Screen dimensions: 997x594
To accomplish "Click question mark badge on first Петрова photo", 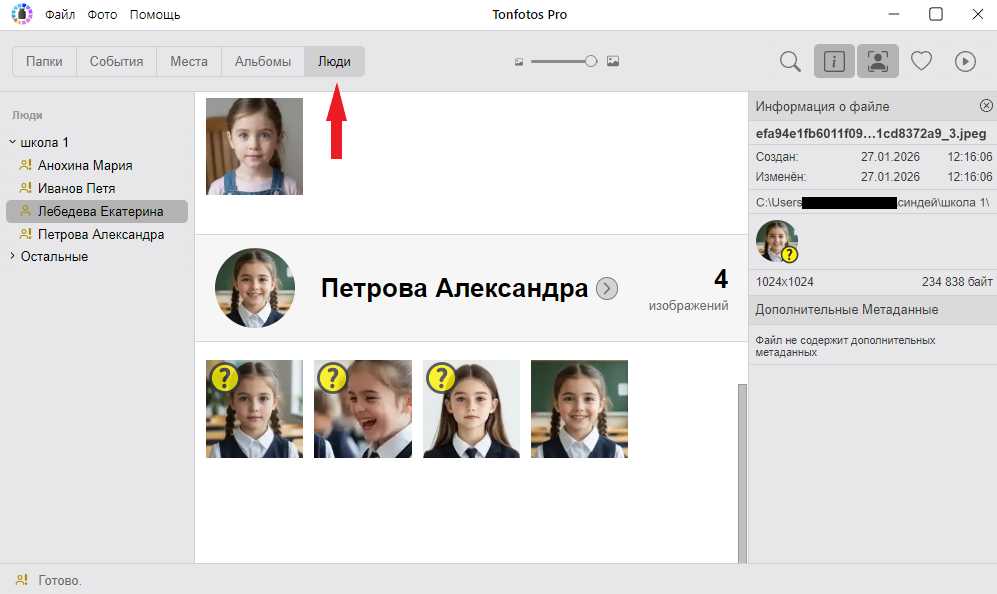I will pos(223,377).
